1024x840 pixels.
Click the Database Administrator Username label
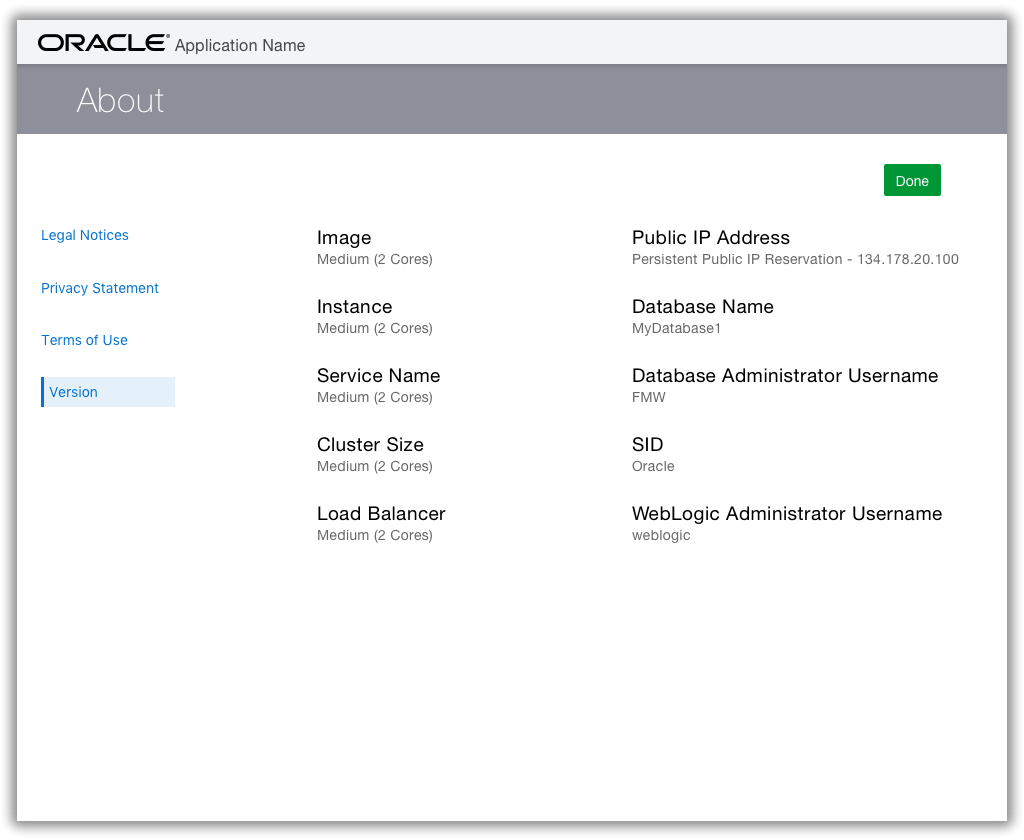click(785, 376)
